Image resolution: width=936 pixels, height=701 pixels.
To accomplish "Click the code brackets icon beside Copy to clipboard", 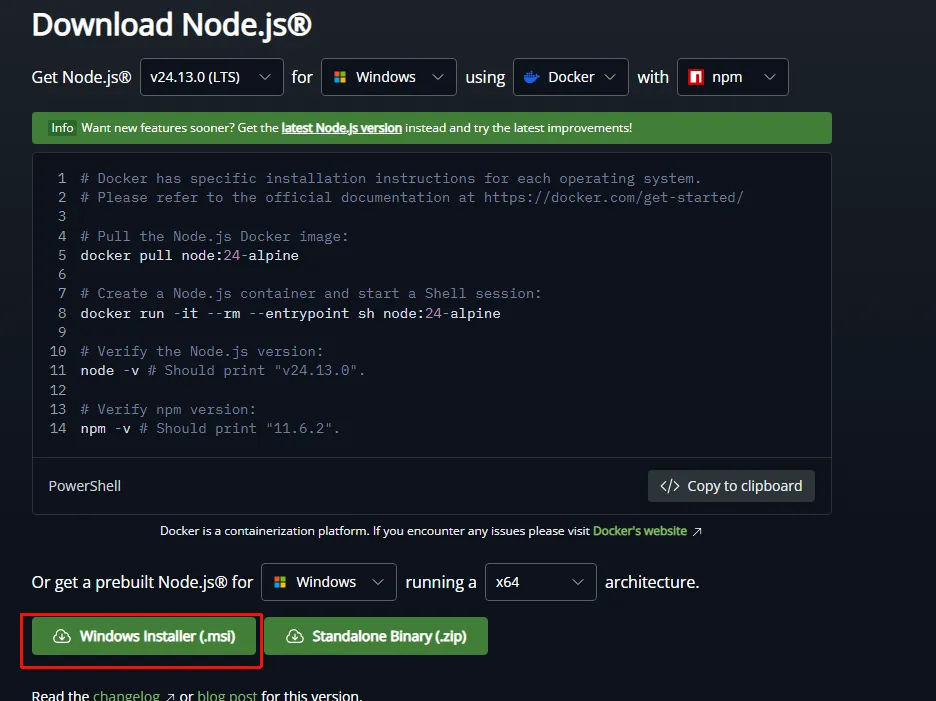I will coord(670,486).
